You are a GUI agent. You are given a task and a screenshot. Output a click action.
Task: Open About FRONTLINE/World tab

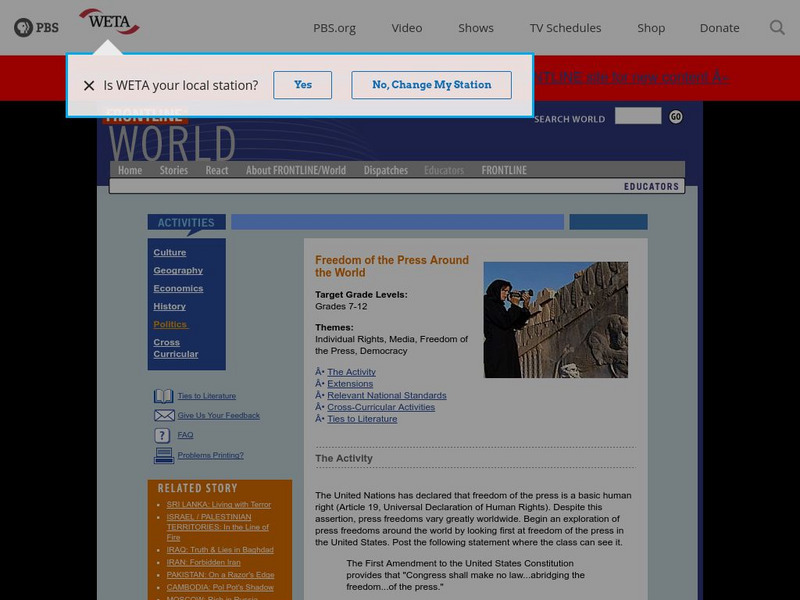[296, 170]
